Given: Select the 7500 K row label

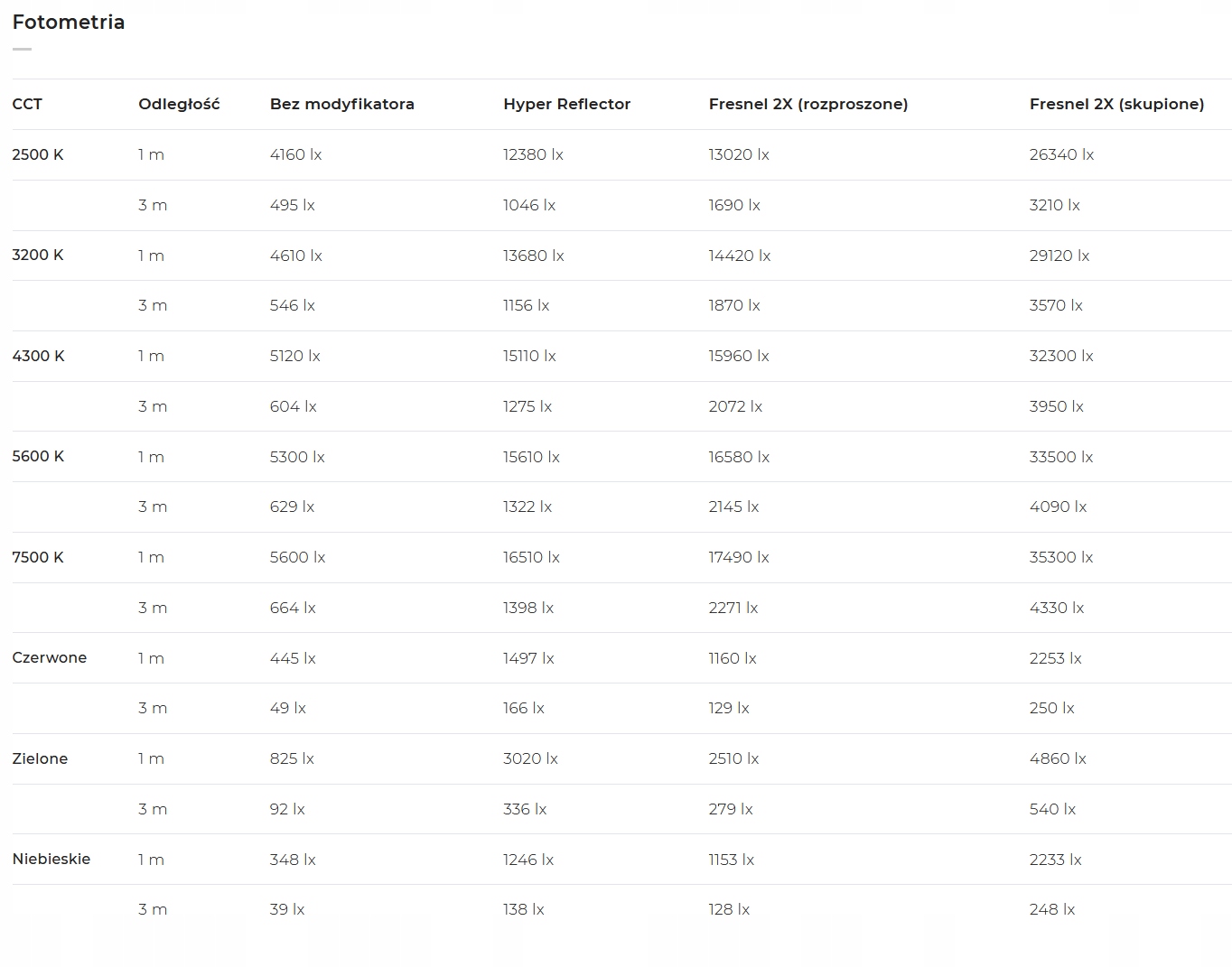Looking at the screenshot, I should click(38, 557).
